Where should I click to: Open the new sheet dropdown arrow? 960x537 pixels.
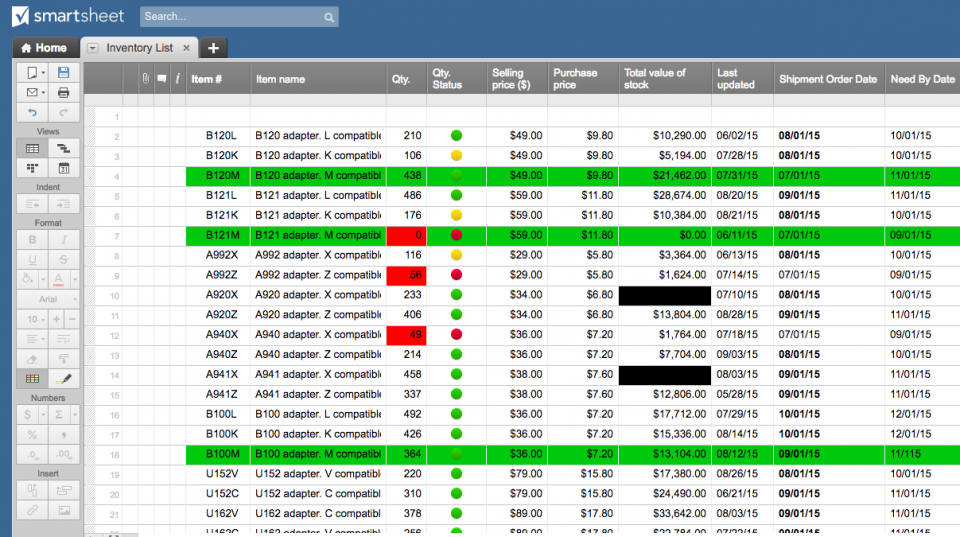click(43, 73)
